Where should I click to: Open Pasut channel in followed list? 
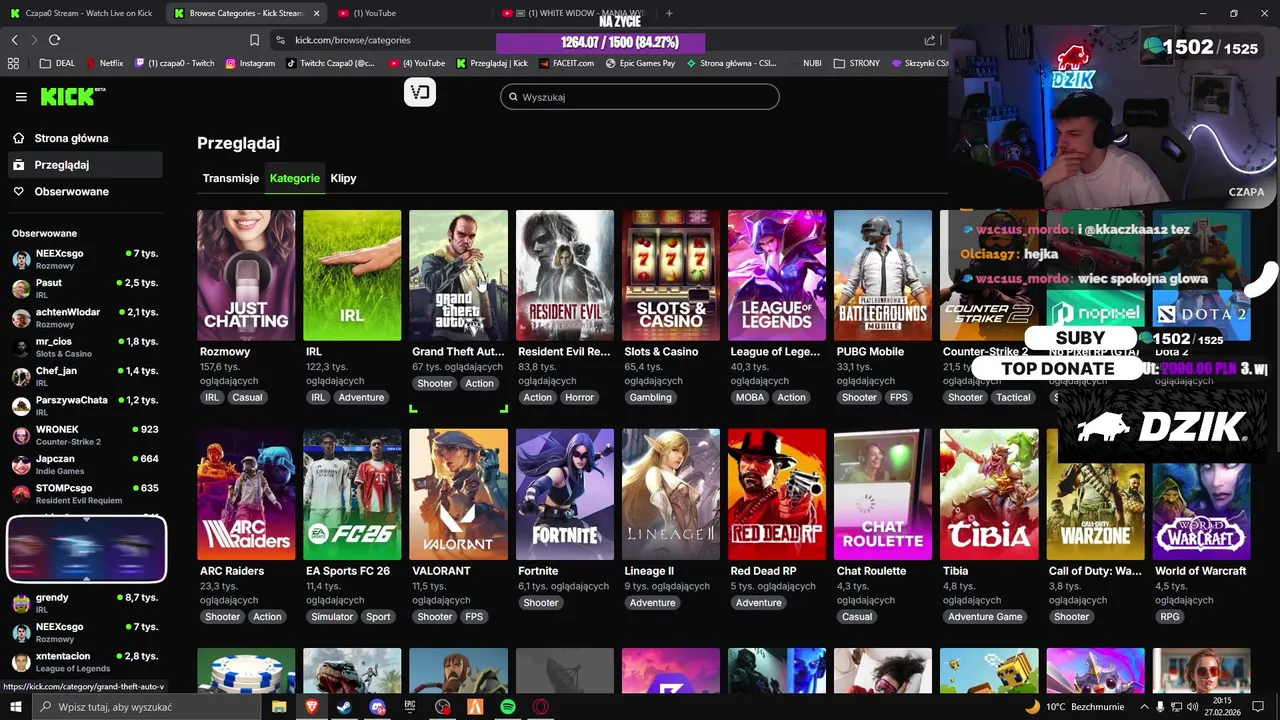(x=85, y=288)
